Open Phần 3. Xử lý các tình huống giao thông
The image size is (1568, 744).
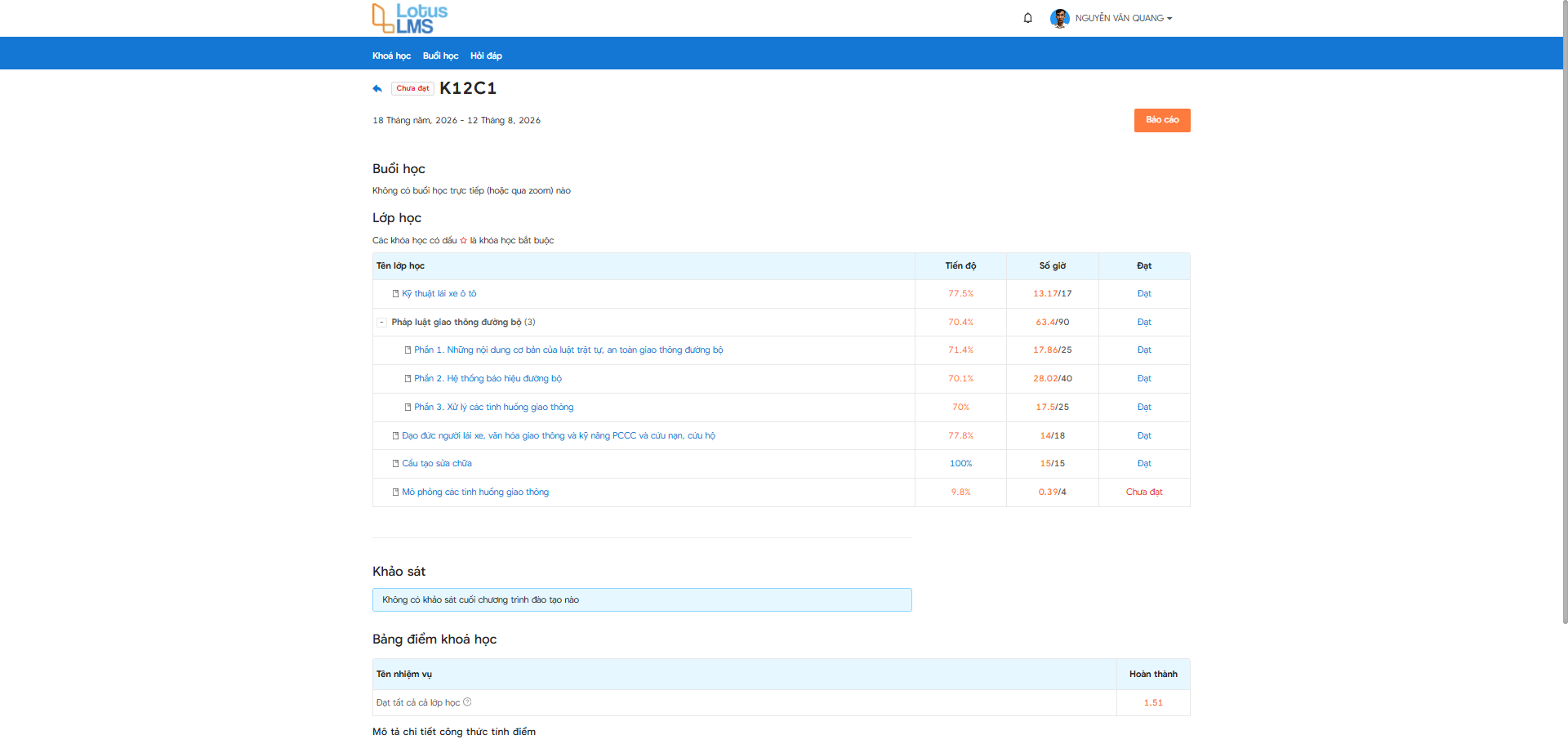pyautogui.click(x=493, y=408)
